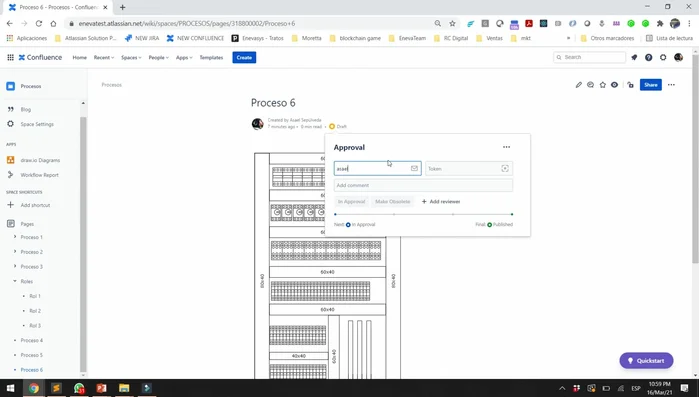This screenshot has width=699, height=397.
Task: Focus the Confluence Search box
Action: click(x=589, y=57)
